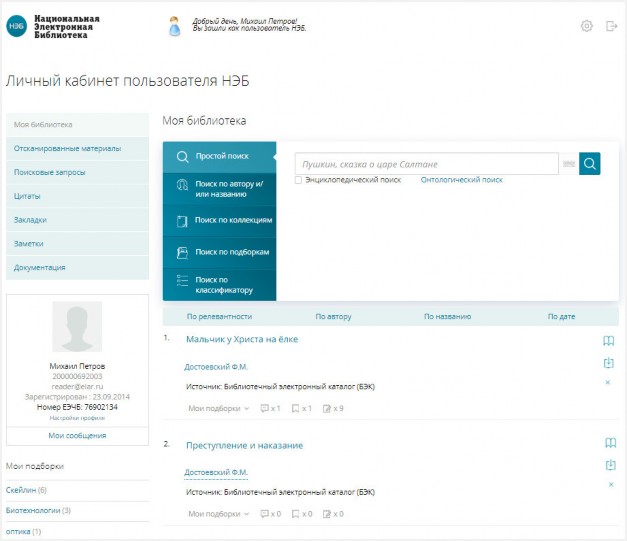Open reader for Преступление и наказание
The height and width of the screenshot is (541, 627).
(x=610, y=443)
